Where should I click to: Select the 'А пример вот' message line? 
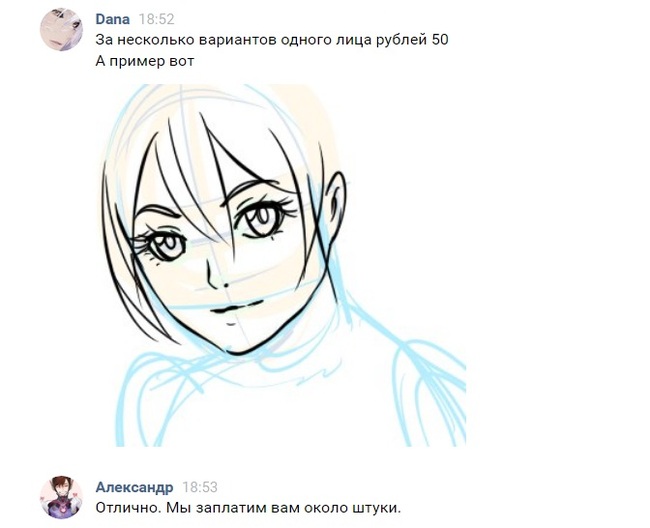coord(145,61)
